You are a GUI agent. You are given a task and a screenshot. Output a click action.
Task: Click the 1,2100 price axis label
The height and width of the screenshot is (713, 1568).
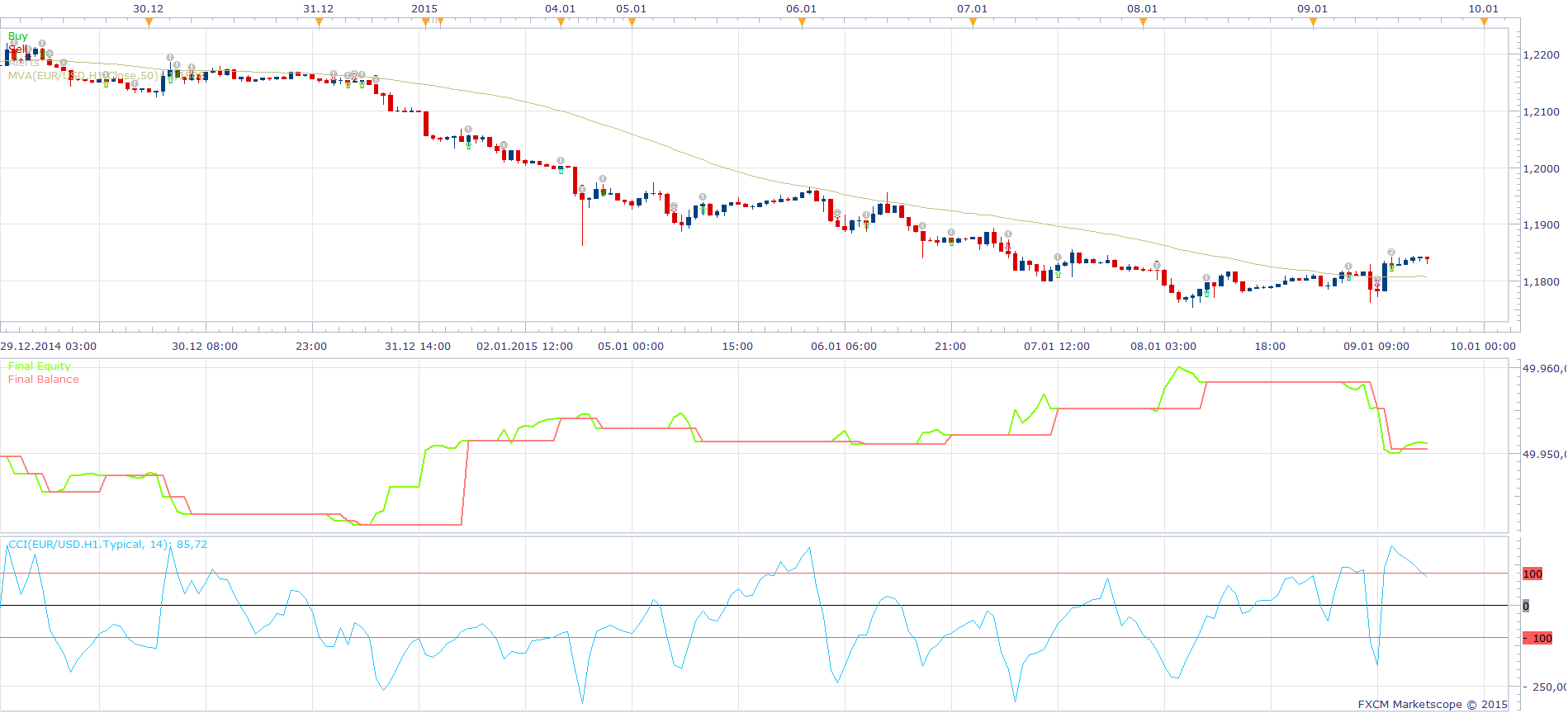(1541, 111)
